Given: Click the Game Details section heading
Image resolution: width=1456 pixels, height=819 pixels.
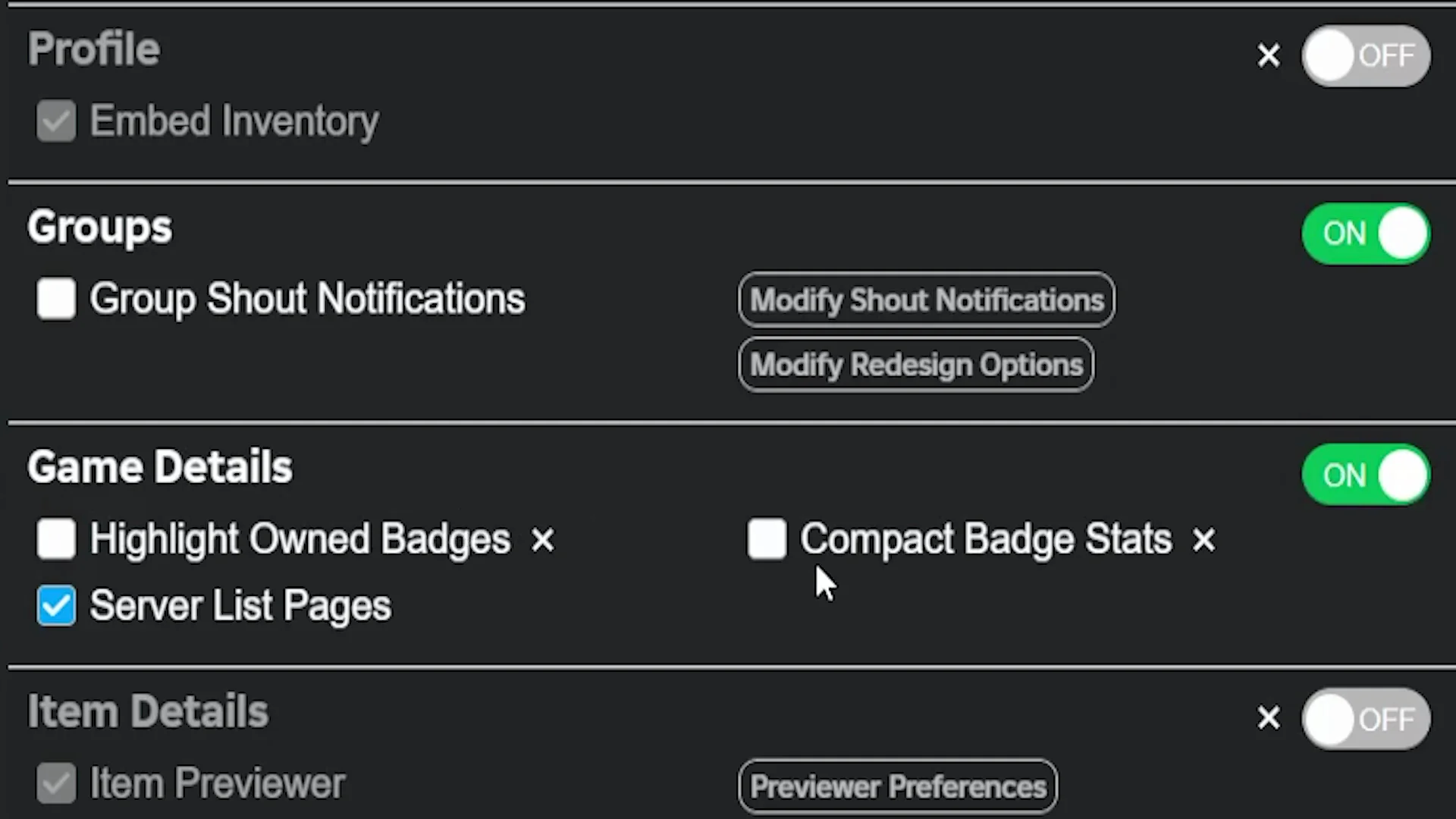Looking at the screenshot, I should 160,466.
